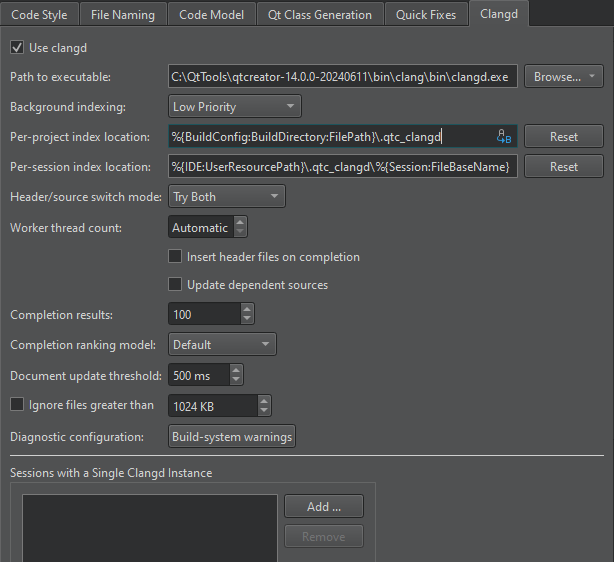Open the Quick Fixes tab
This screenshot has width=614, height=562.
[425, 15]
